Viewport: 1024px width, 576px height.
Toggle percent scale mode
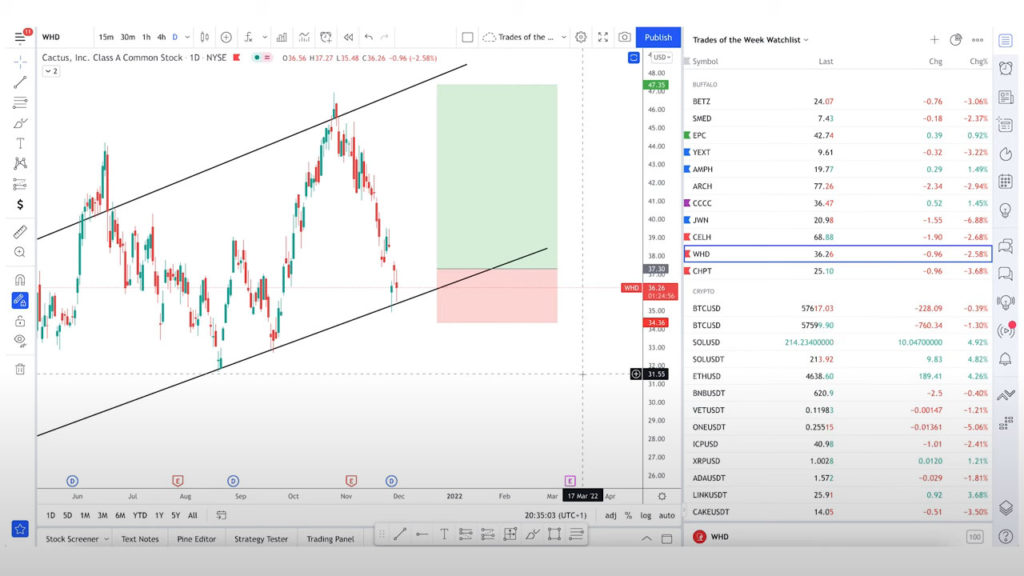(x=628, y=515)
